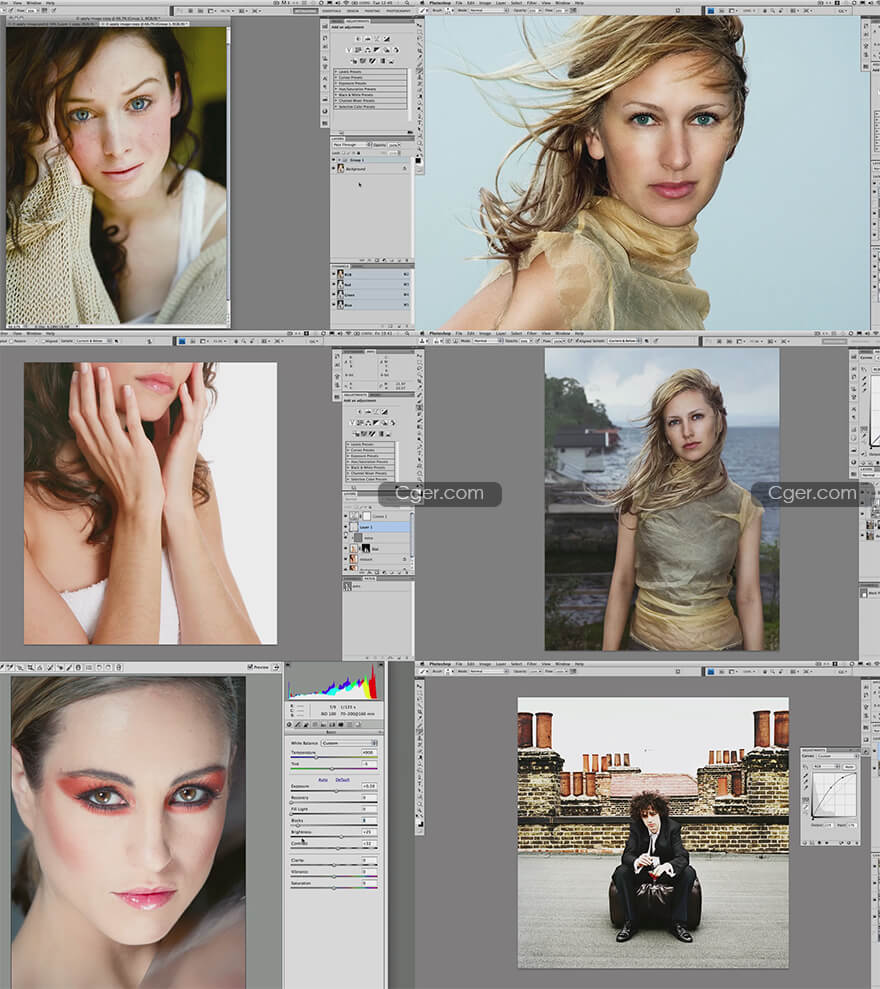Toggle the Preview checkbox in Camera Raw
This screenshot has height=989, width=880.
click(x=250, y=667)
